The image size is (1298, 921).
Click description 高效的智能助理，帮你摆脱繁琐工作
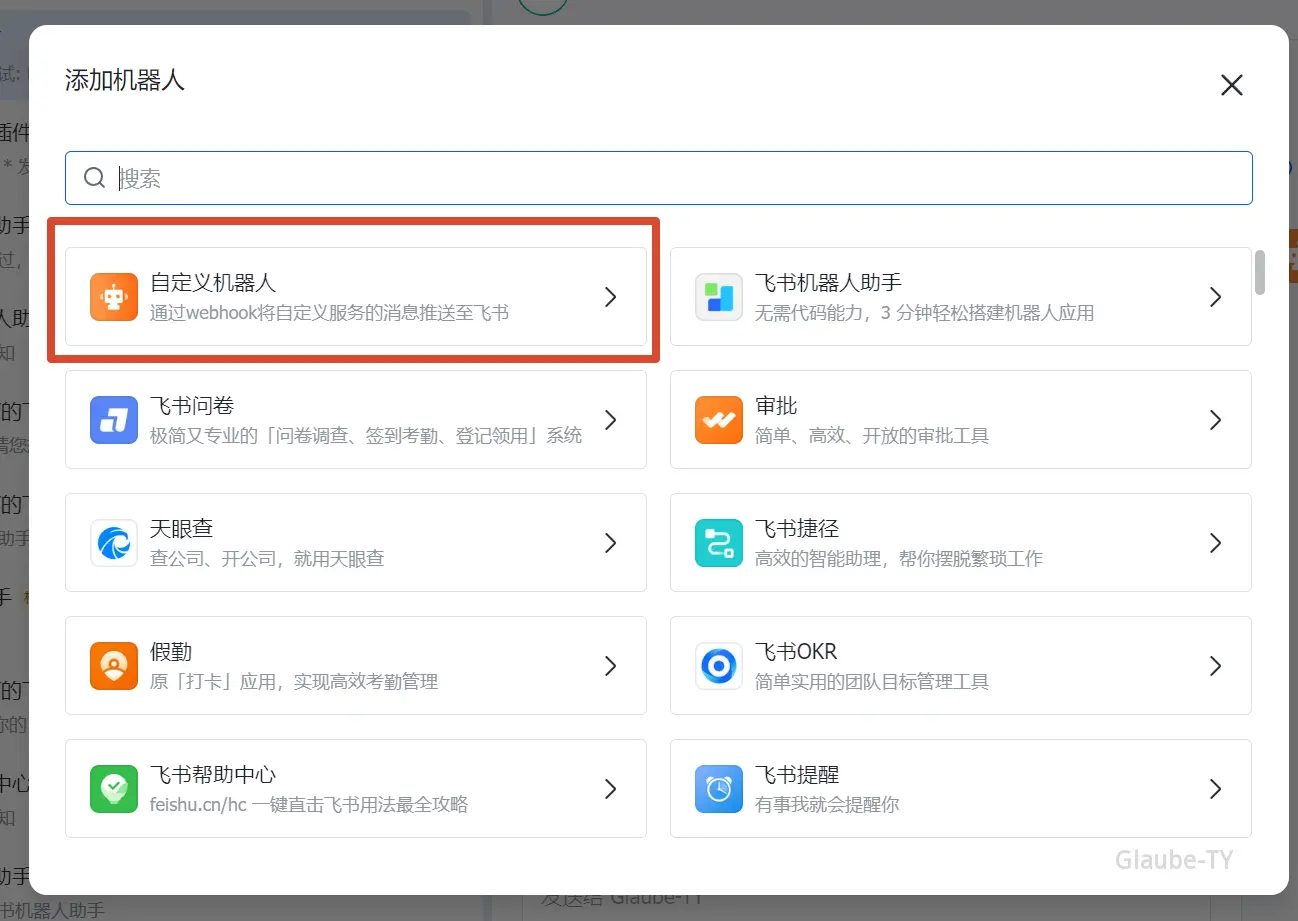tap(899, 559)
